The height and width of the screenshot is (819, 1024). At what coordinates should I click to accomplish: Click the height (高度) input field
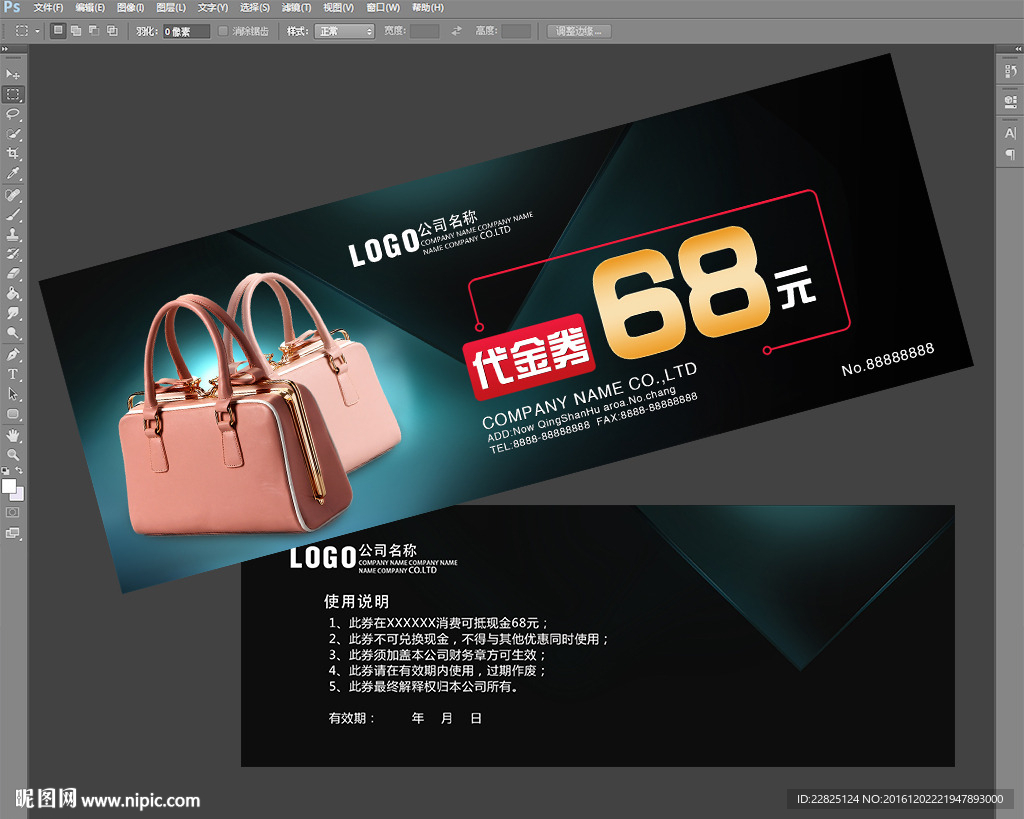click(x=516, y=31)
